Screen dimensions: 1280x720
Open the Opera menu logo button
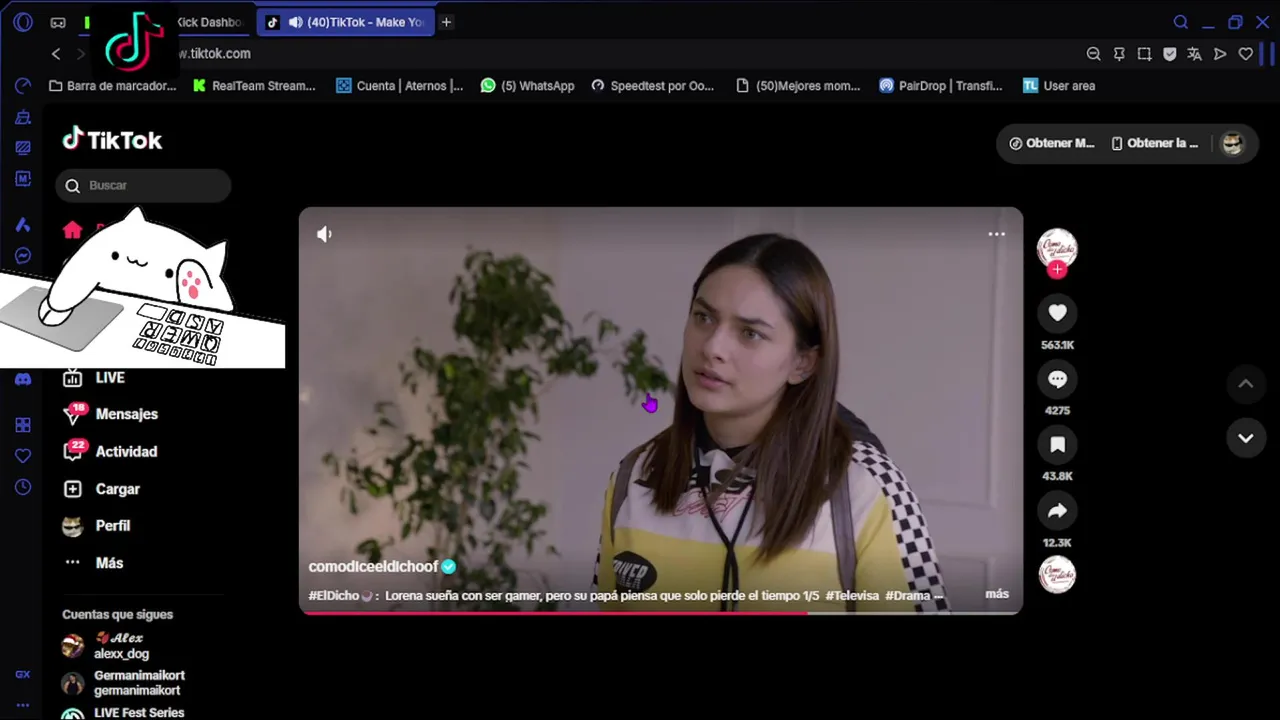click(23, 22)
